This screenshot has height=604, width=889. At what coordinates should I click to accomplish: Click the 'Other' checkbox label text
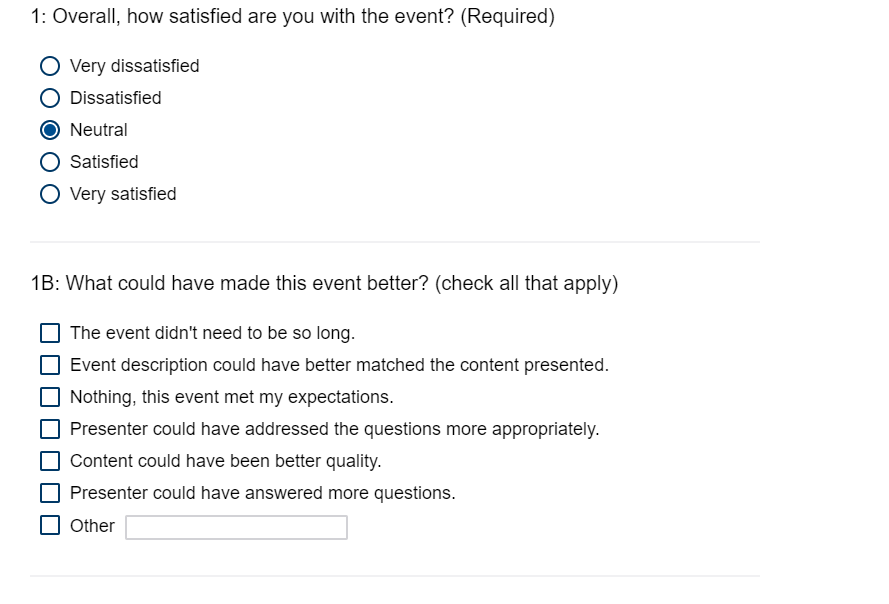click(92, 526)
